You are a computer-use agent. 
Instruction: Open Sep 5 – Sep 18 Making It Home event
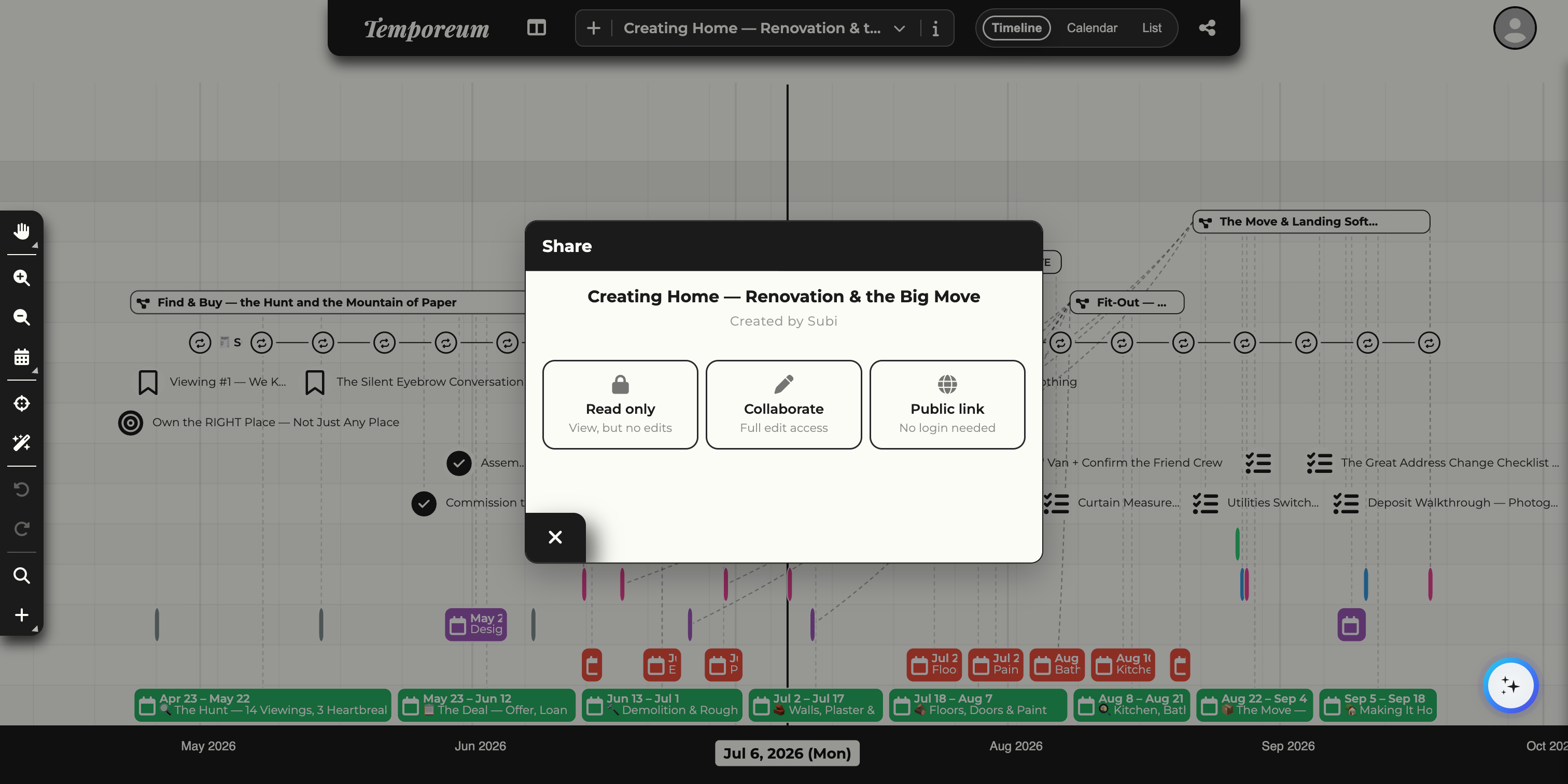[1378, 705]
